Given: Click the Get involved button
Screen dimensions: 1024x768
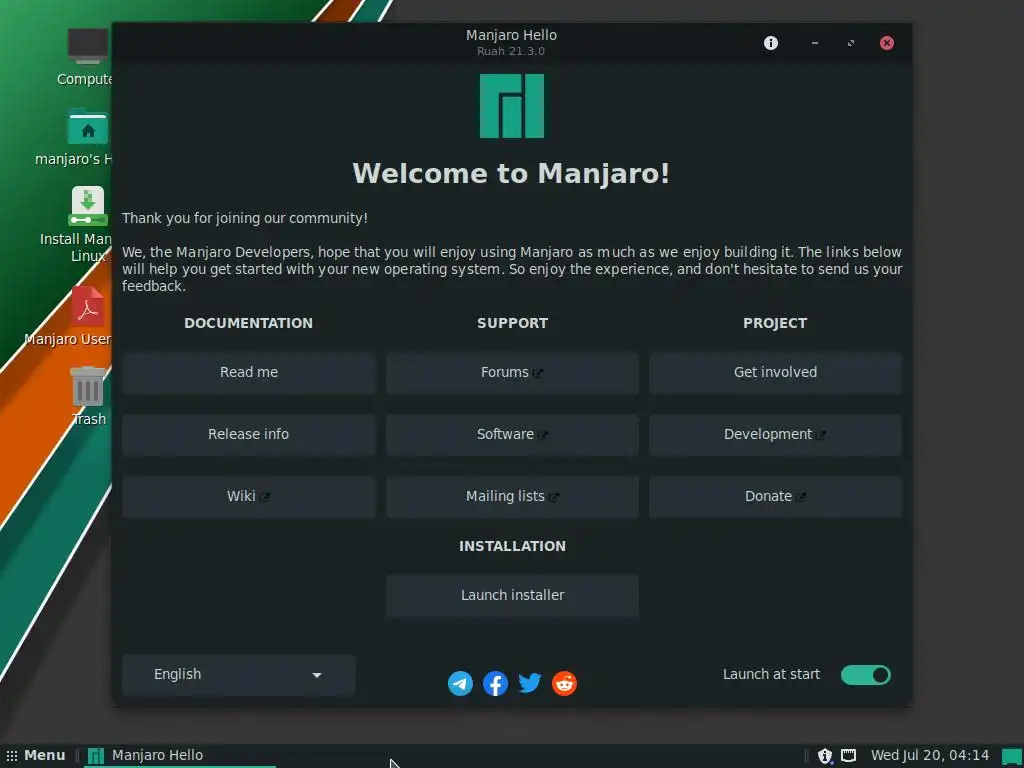Looking at the screenshot, I should click(x=775, y=372).
